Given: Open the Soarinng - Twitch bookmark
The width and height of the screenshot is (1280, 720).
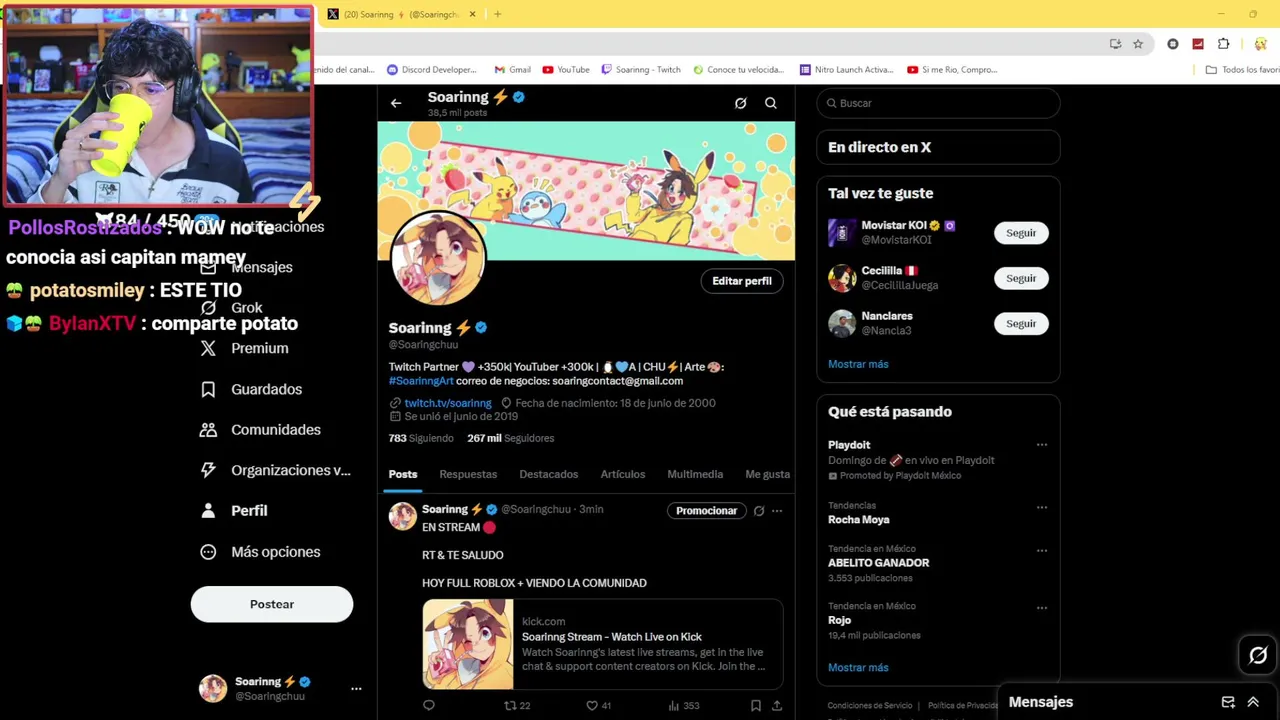Looking at the screenshot, I should 641,70.
